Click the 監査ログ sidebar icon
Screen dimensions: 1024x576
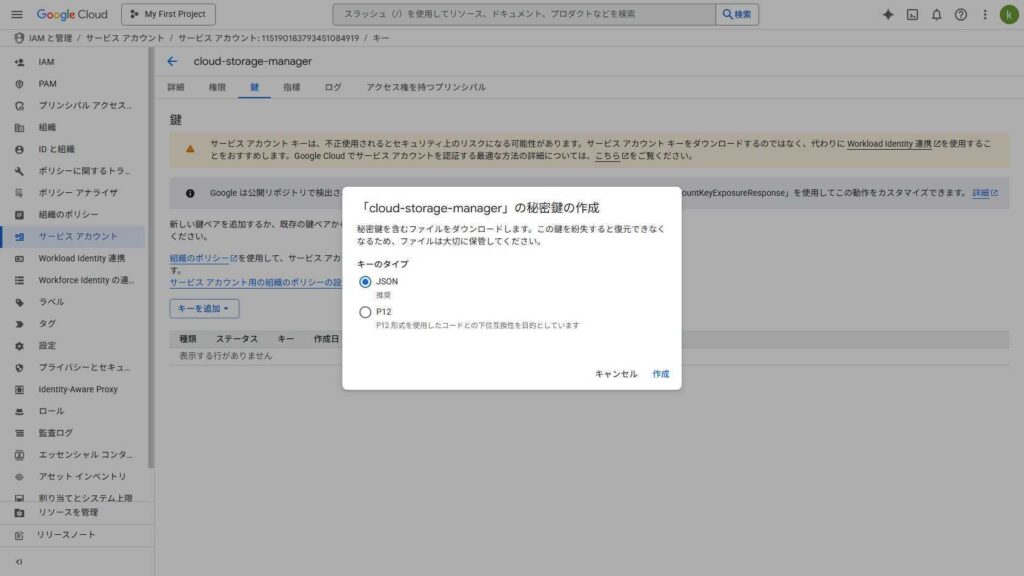click(19, 433)
